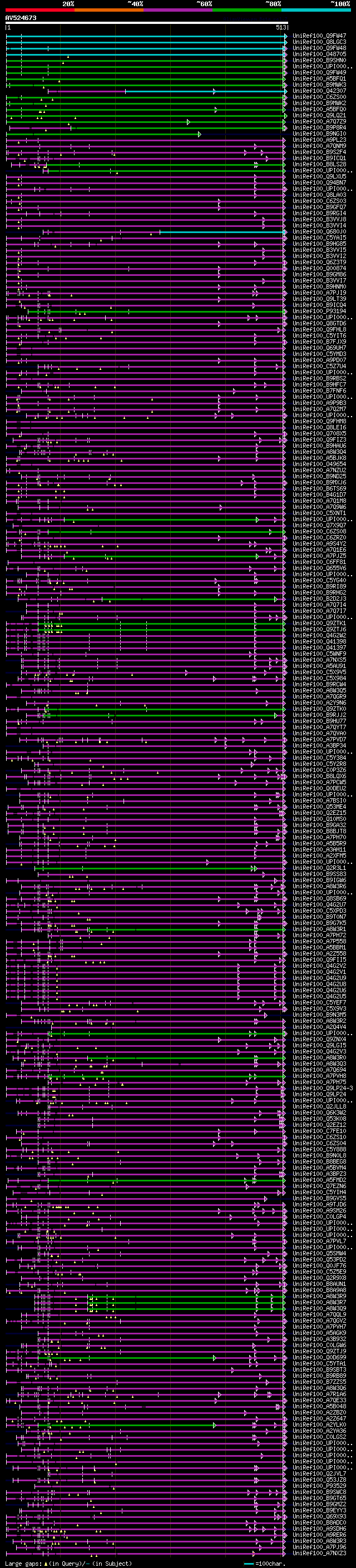Click the UniRef100_A9PL23 label
Screen dimensions: 356x1568
(319, 140)
